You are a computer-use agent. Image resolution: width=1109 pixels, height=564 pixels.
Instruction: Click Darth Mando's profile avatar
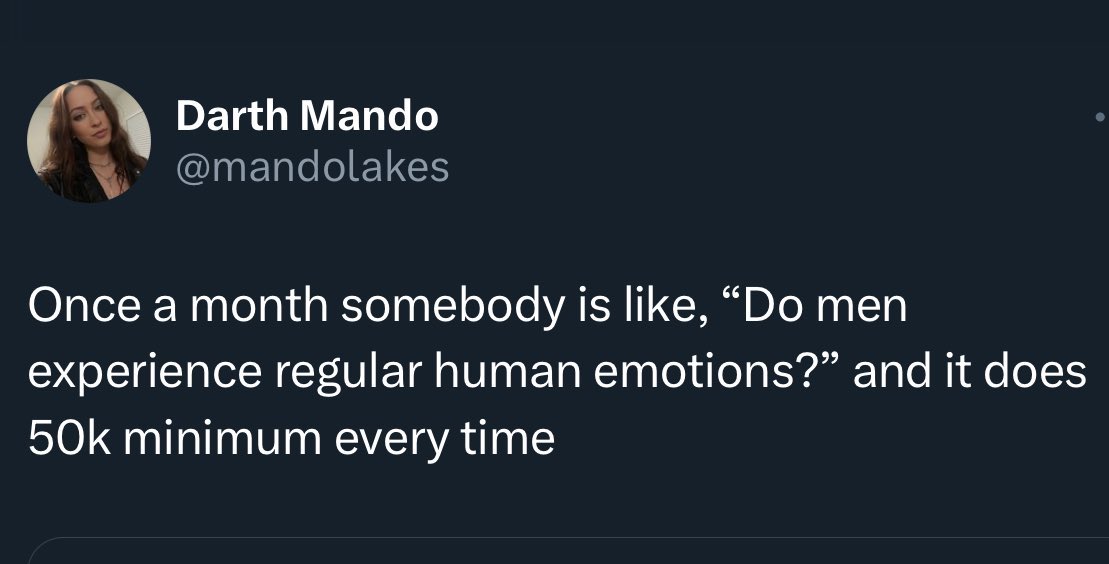pyautogui.click(x=89, y=140)
